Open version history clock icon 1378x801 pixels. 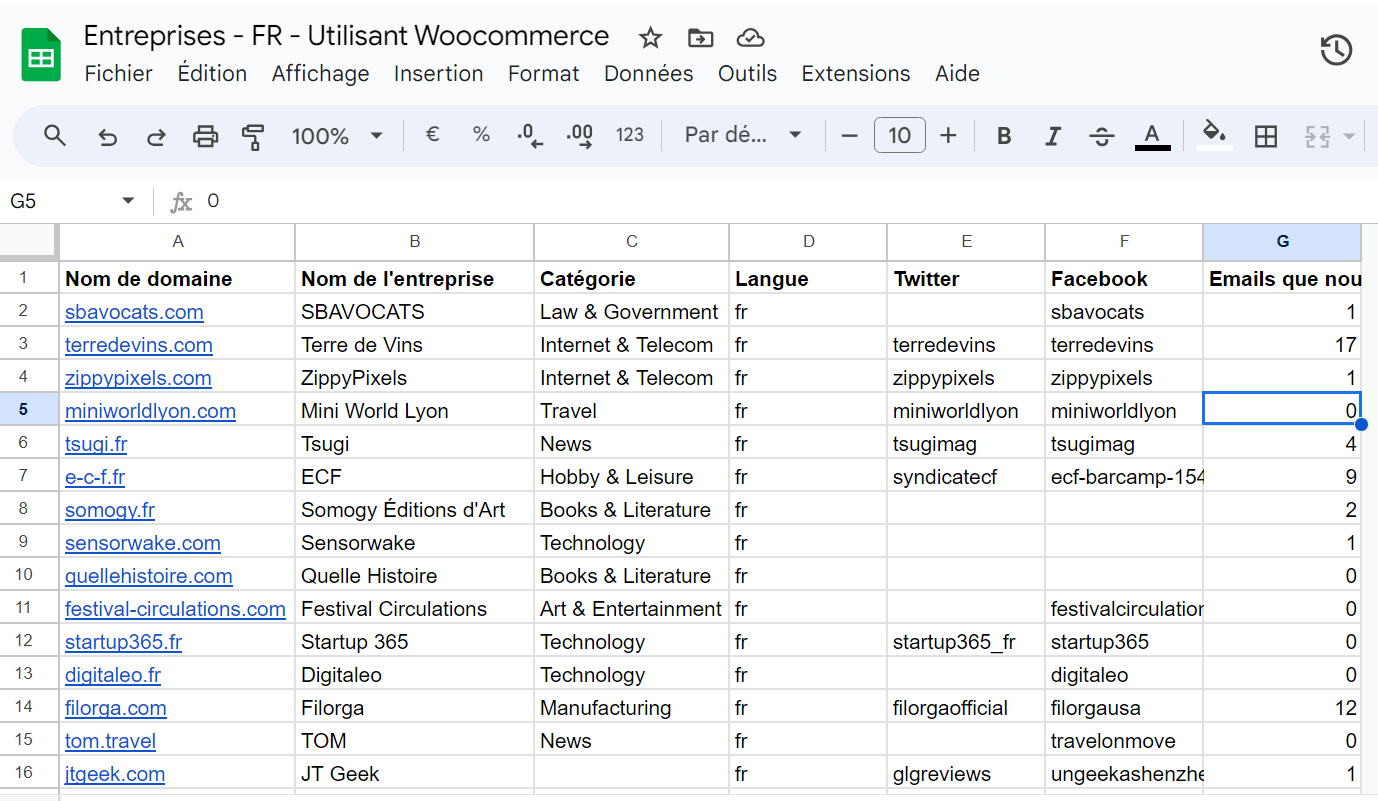(x=1337, y=50)
